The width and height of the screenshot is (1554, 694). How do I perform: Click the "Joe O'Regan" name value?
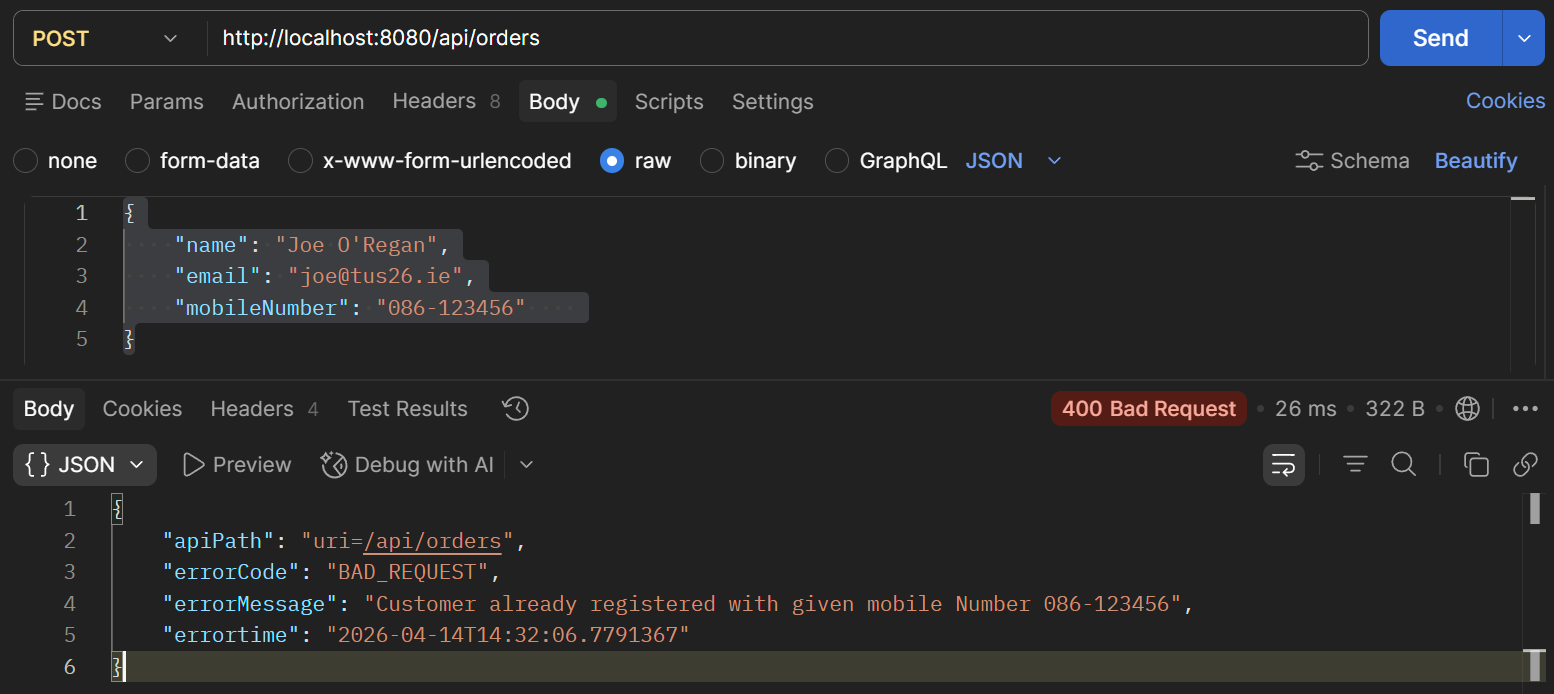click(357, 245)
